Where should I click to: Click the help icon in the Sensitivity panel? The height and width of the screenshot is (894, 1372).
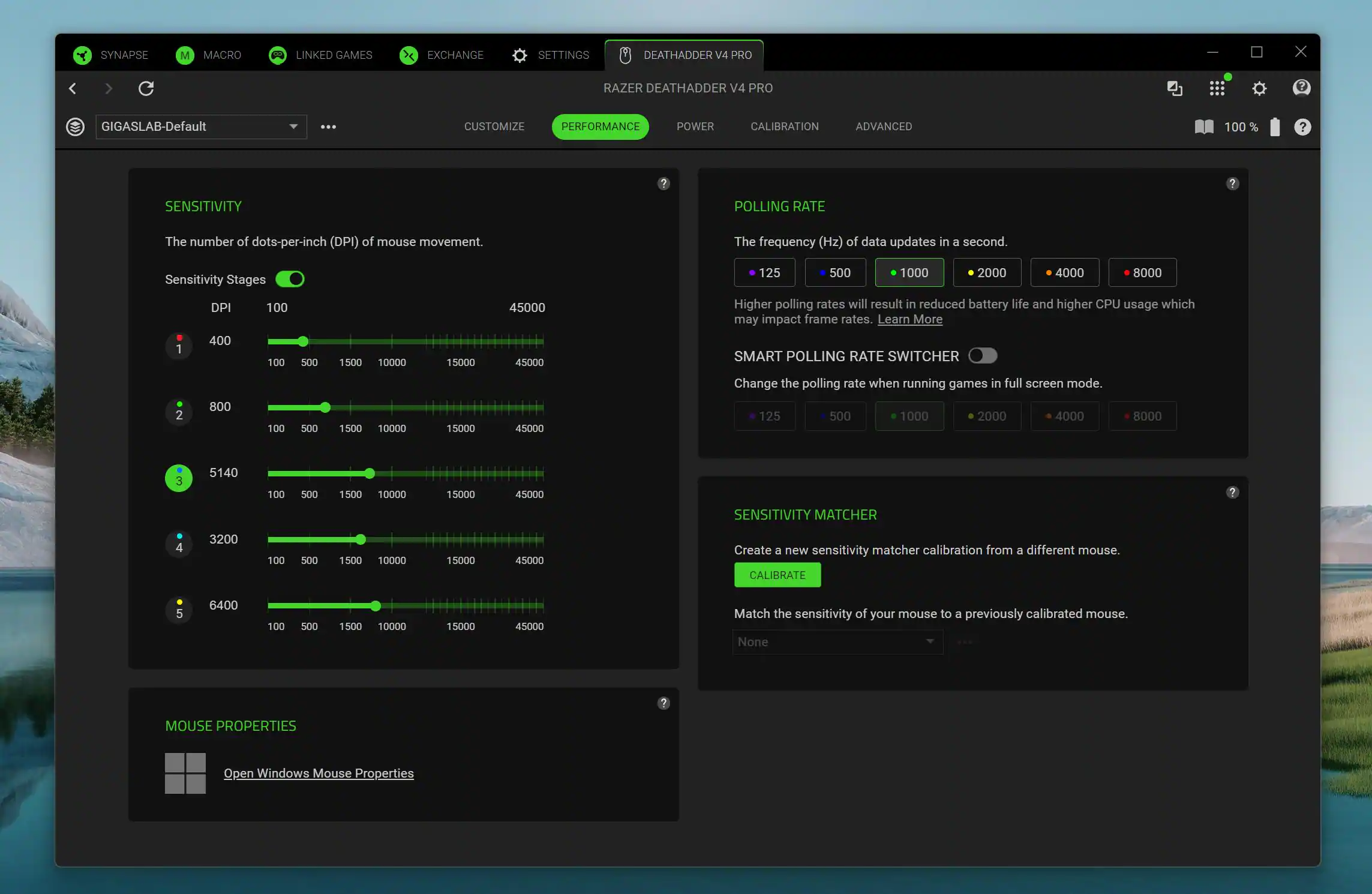point(663,184)
